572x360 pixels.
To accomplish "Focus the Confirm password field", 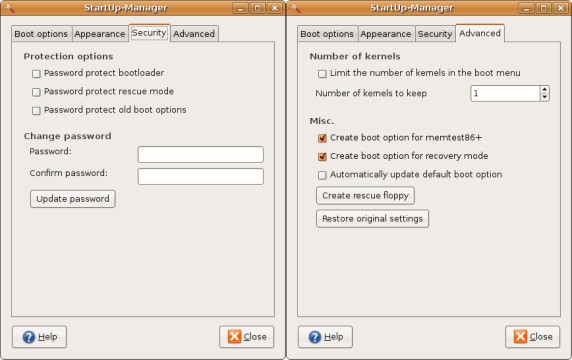I will click(x=201, y=177).
